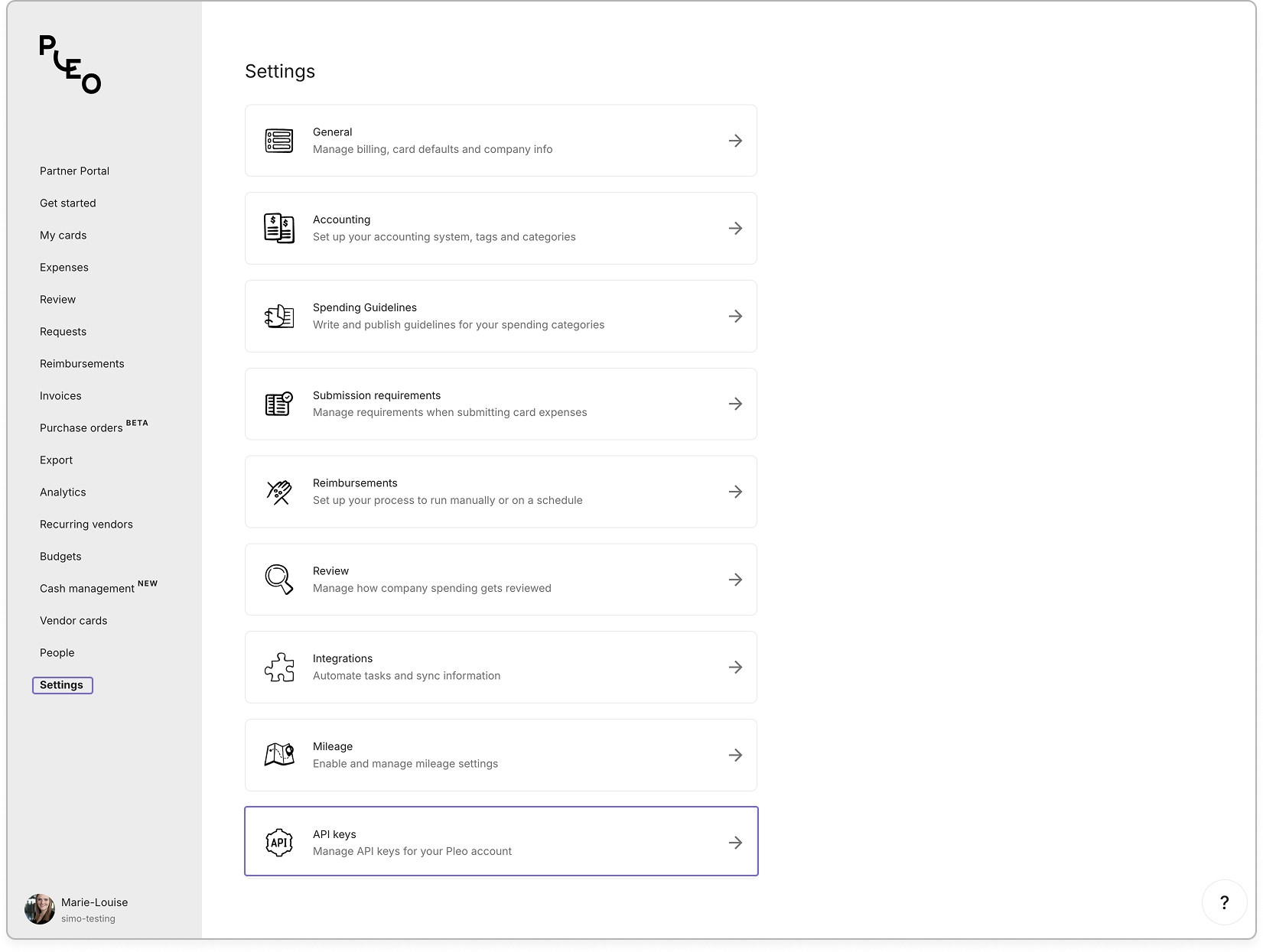Click the Settings sidebar entry
Viewport: 1263px width, 952px height.
[62, 685]
